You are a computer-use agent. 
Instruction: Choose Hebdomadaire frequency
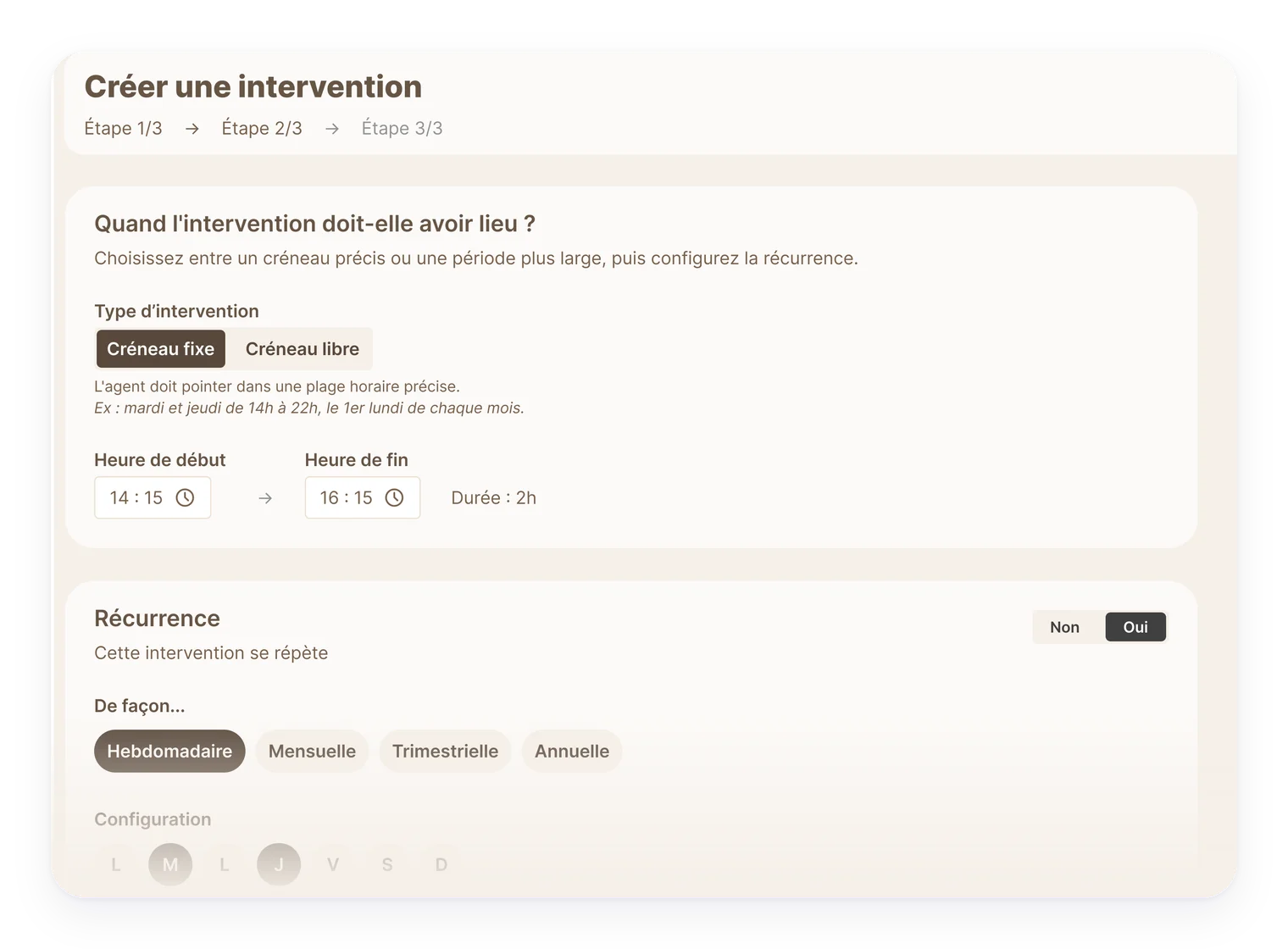pyautogui.click(x=169, y=751)
